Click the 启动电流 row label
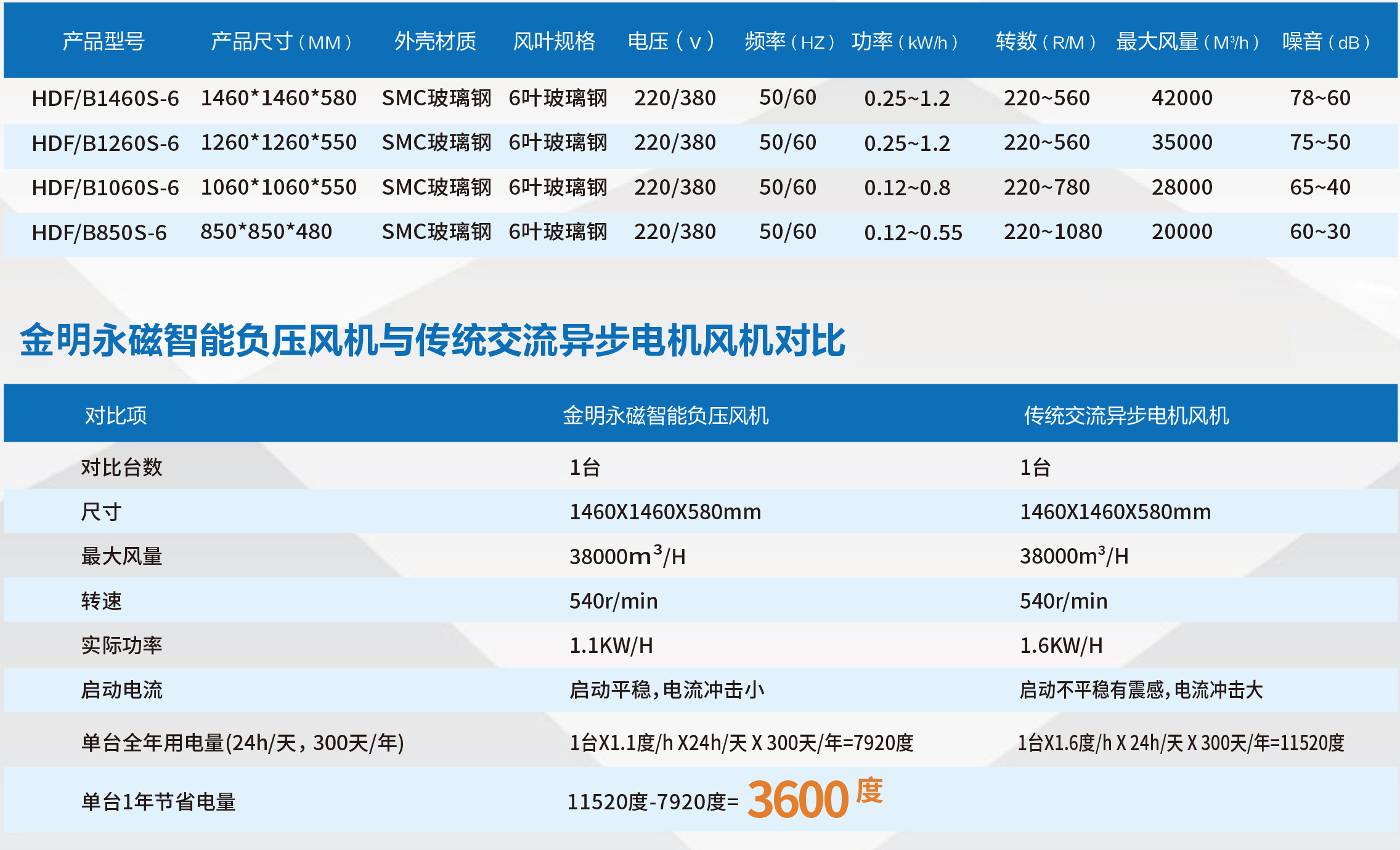Viewport: 1400px width, 850px height. [121, 689]
